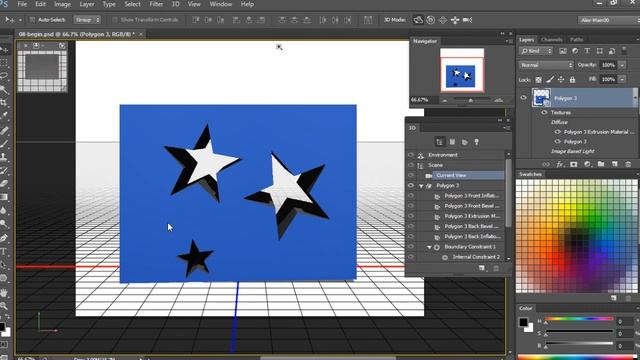This screenshot has height=360, width=640.
Task: Toggle the Auto-Select checkbox
Action: pyautogui.click(x=32, y=20)
